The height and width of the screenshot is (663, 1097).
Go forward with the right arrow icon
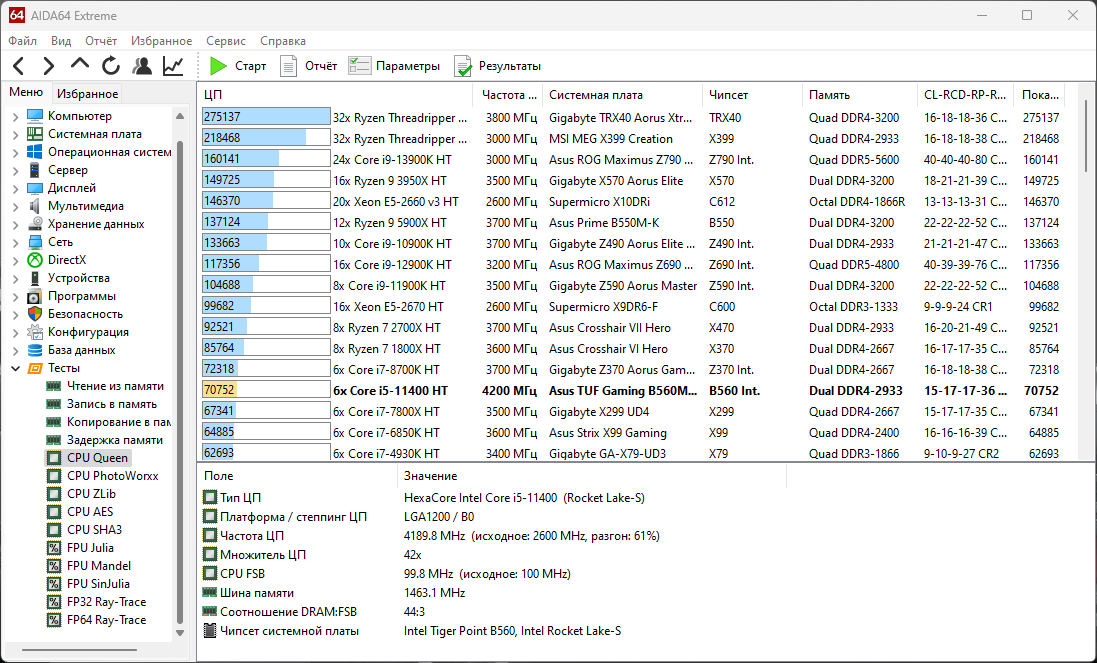pos(48,66)
